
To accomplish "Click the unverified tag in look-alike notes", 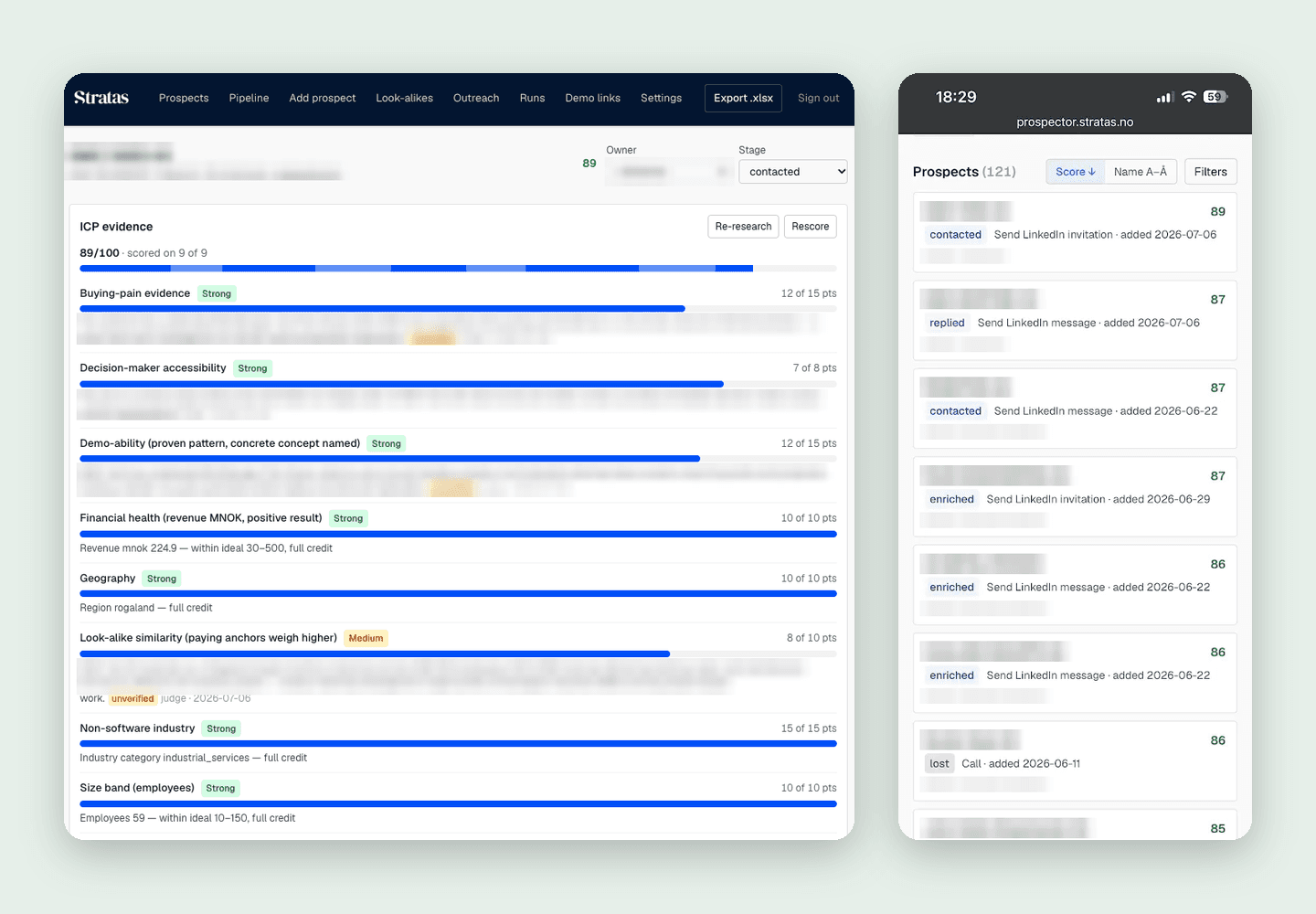I will click(x=133, y=698).
